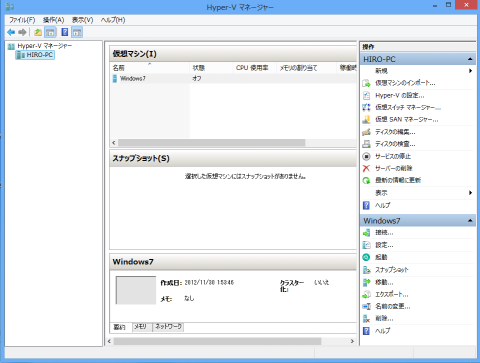The width and height of the screenshot is (480, 363).
Task: Click left arrow of VM list scrollbar
Action: [114, 143]
